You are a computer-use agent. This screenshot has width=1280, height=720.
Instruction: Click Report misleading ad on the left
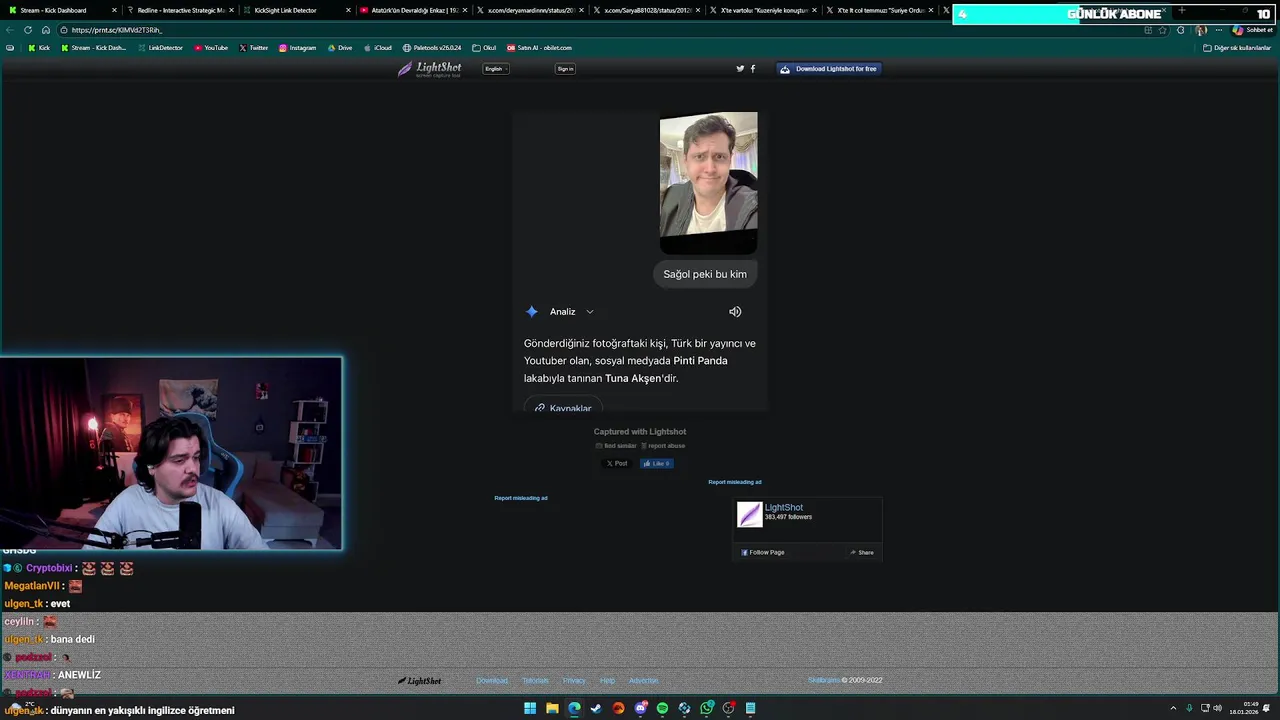(521, 498)
